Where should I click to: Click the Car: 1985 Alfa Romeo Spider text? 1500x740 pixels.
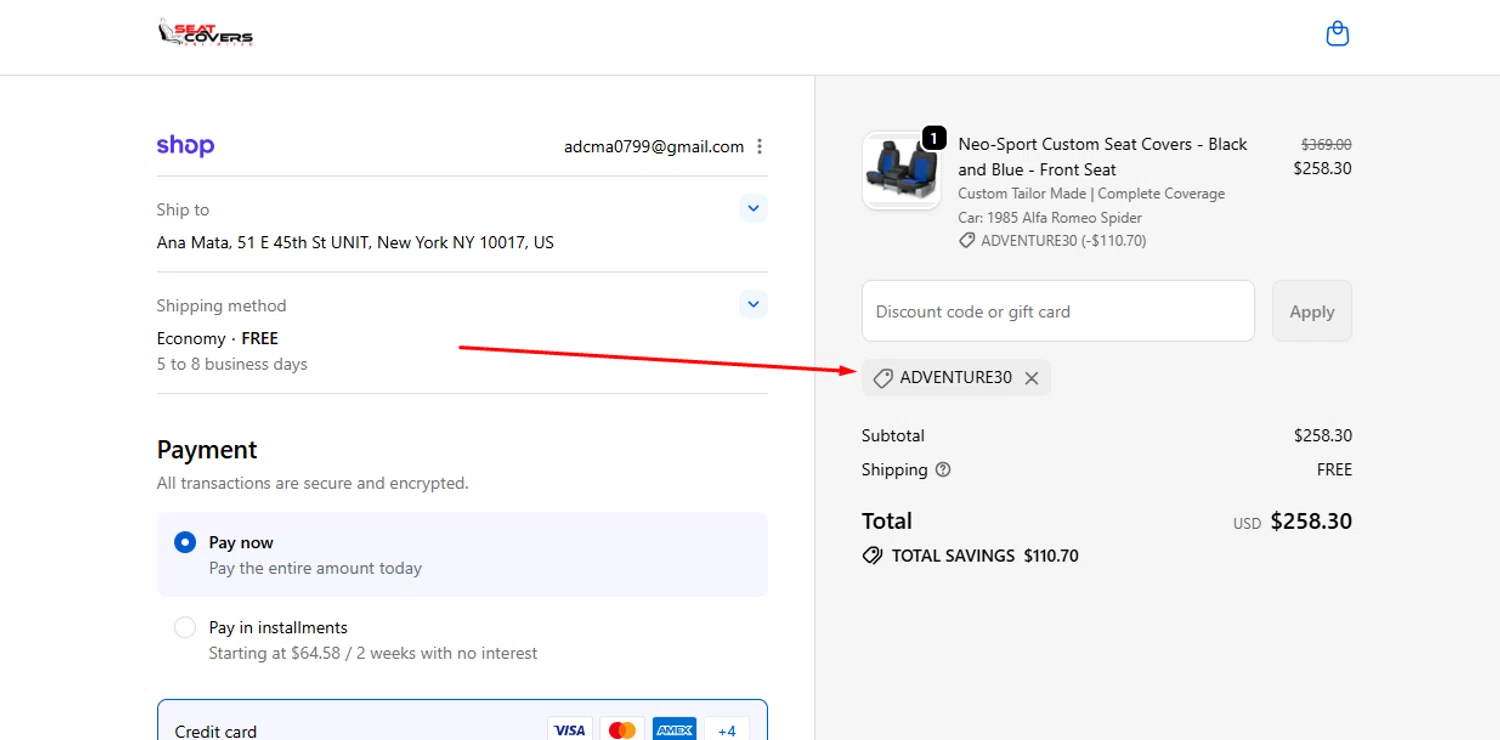pos(1050,217)
